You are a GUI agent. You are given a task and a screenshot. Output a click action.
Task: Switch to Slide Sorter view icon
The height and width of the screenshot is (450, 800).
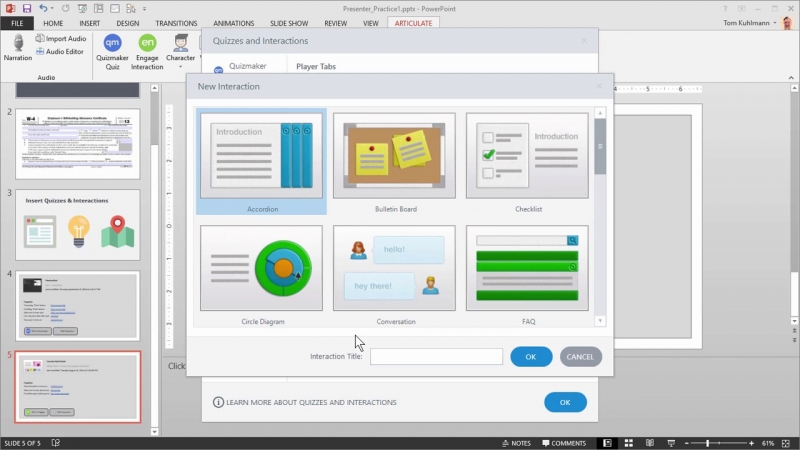(629, 443)
